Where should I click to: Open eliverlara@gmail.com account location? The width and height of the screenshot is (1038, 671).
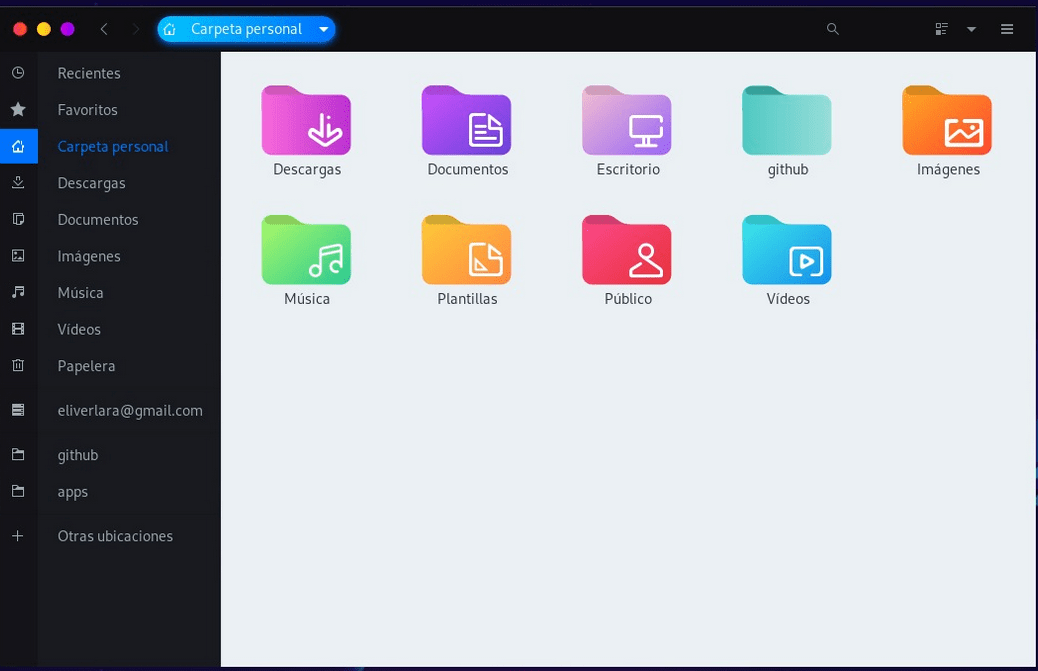[130, 411]
